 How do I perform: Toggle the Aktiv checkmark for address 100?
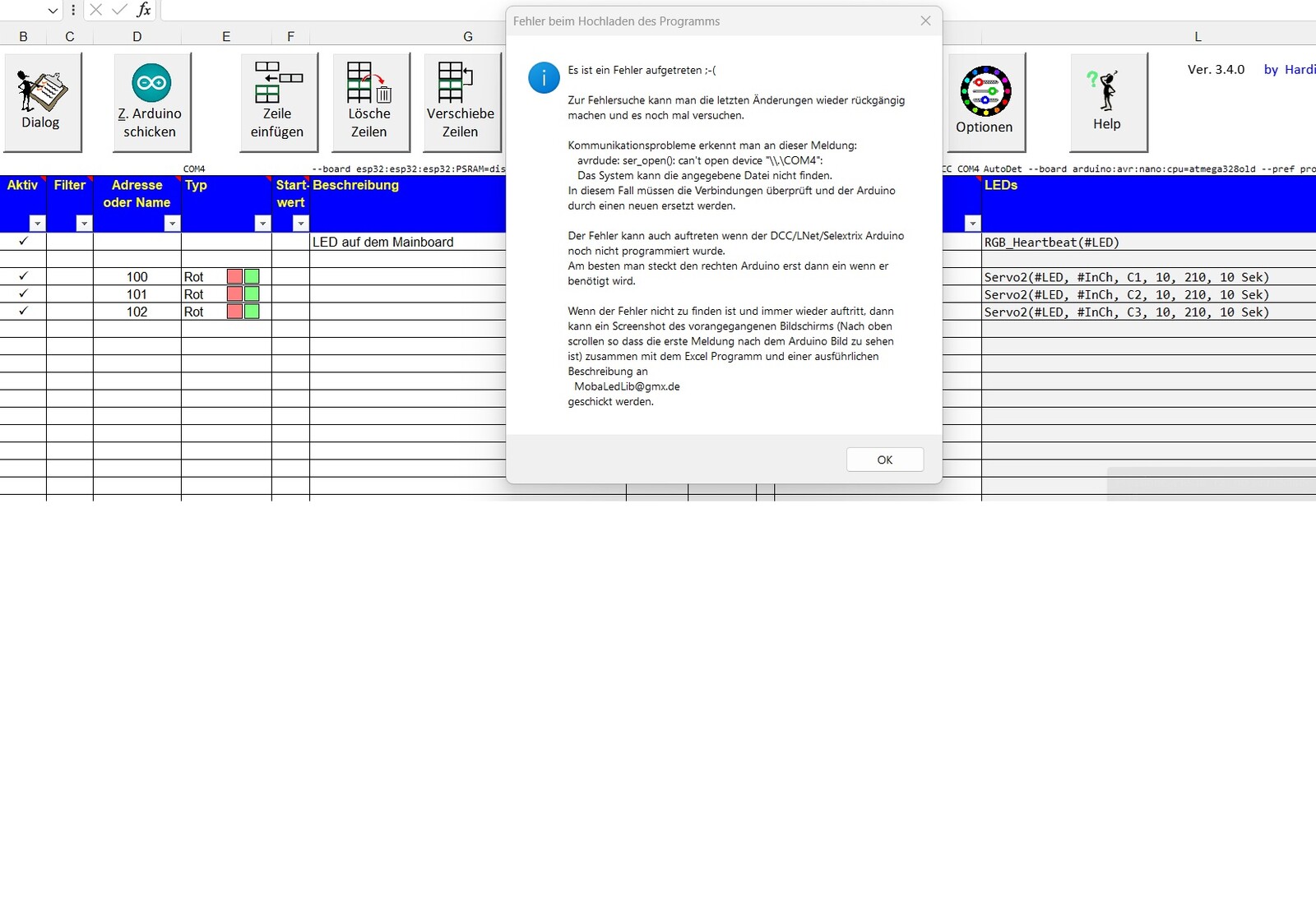click(x=23, y=277)
